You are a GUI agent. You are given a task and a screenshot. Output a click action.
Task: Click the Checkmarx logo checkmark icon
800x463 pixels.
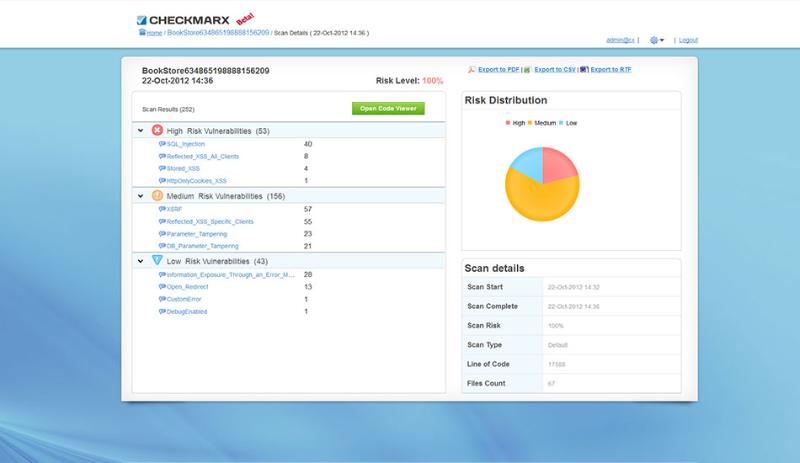[x=141, y=20]
